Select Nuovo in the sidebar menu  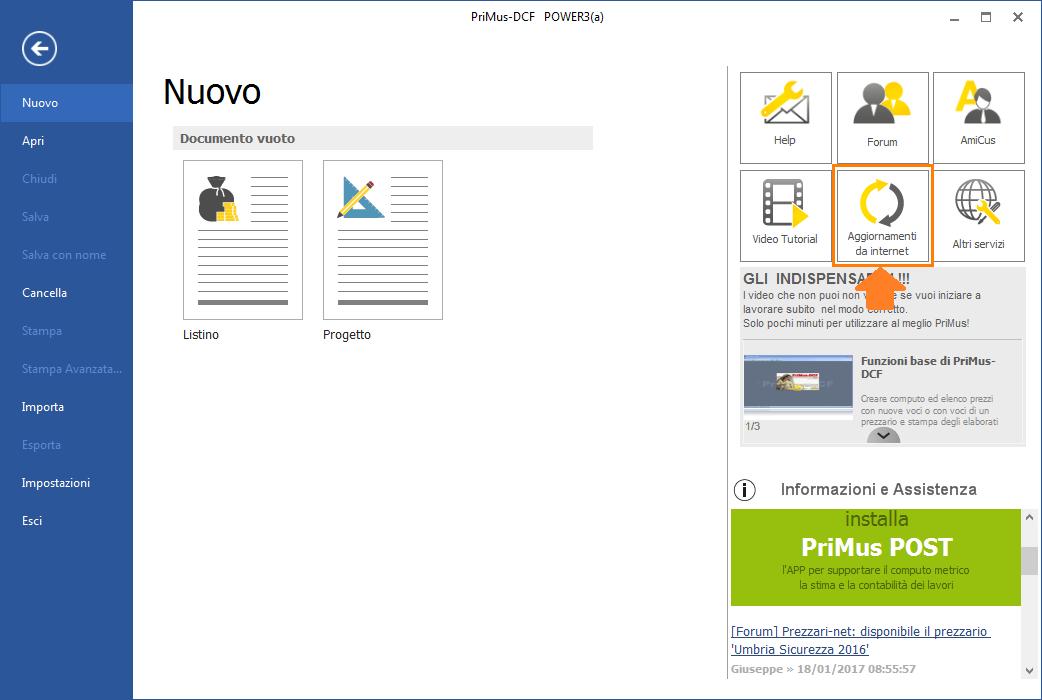point(66,103)
